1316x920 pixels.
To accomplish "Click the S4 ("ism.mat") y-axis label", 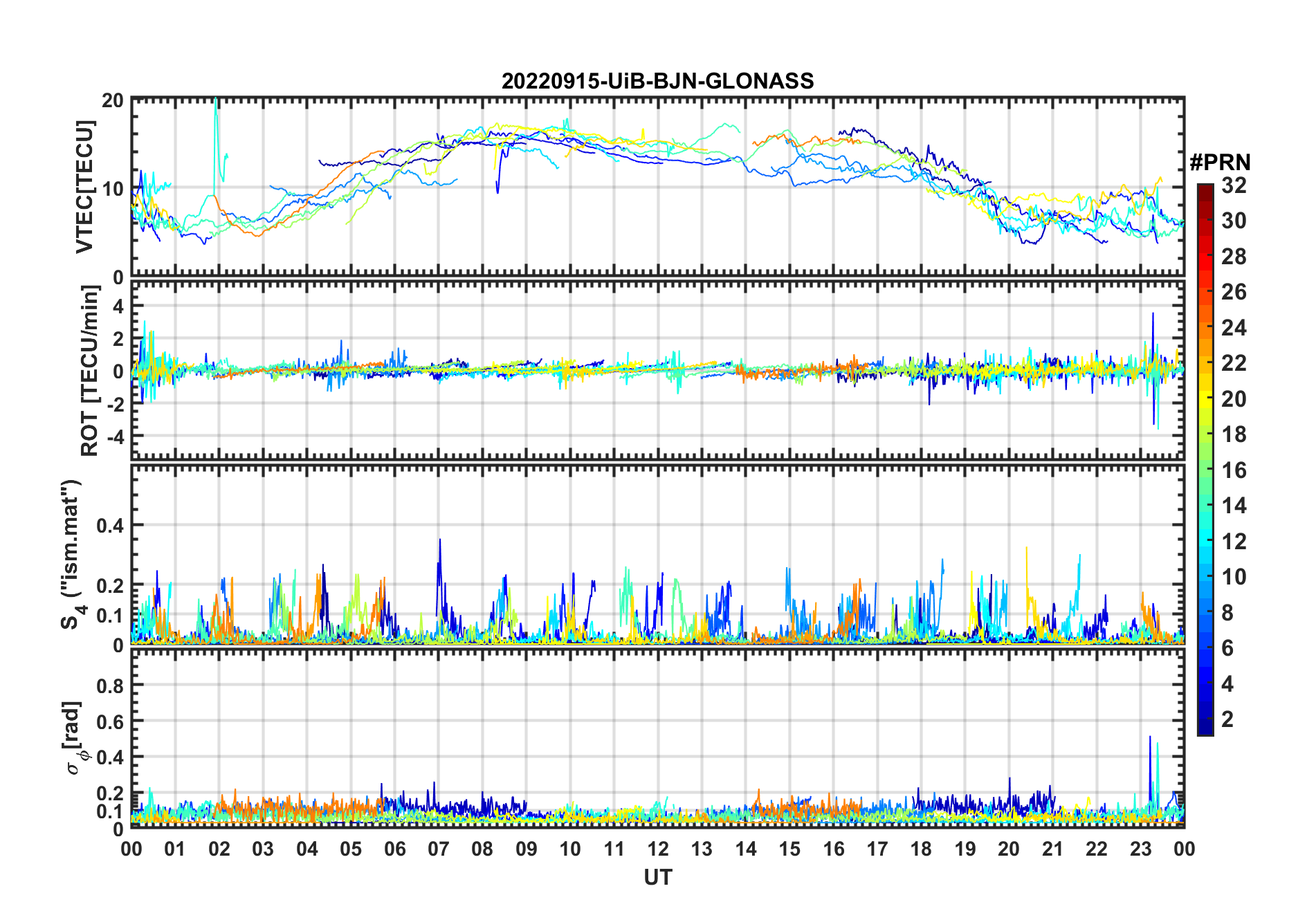I will tap(71, 555).
